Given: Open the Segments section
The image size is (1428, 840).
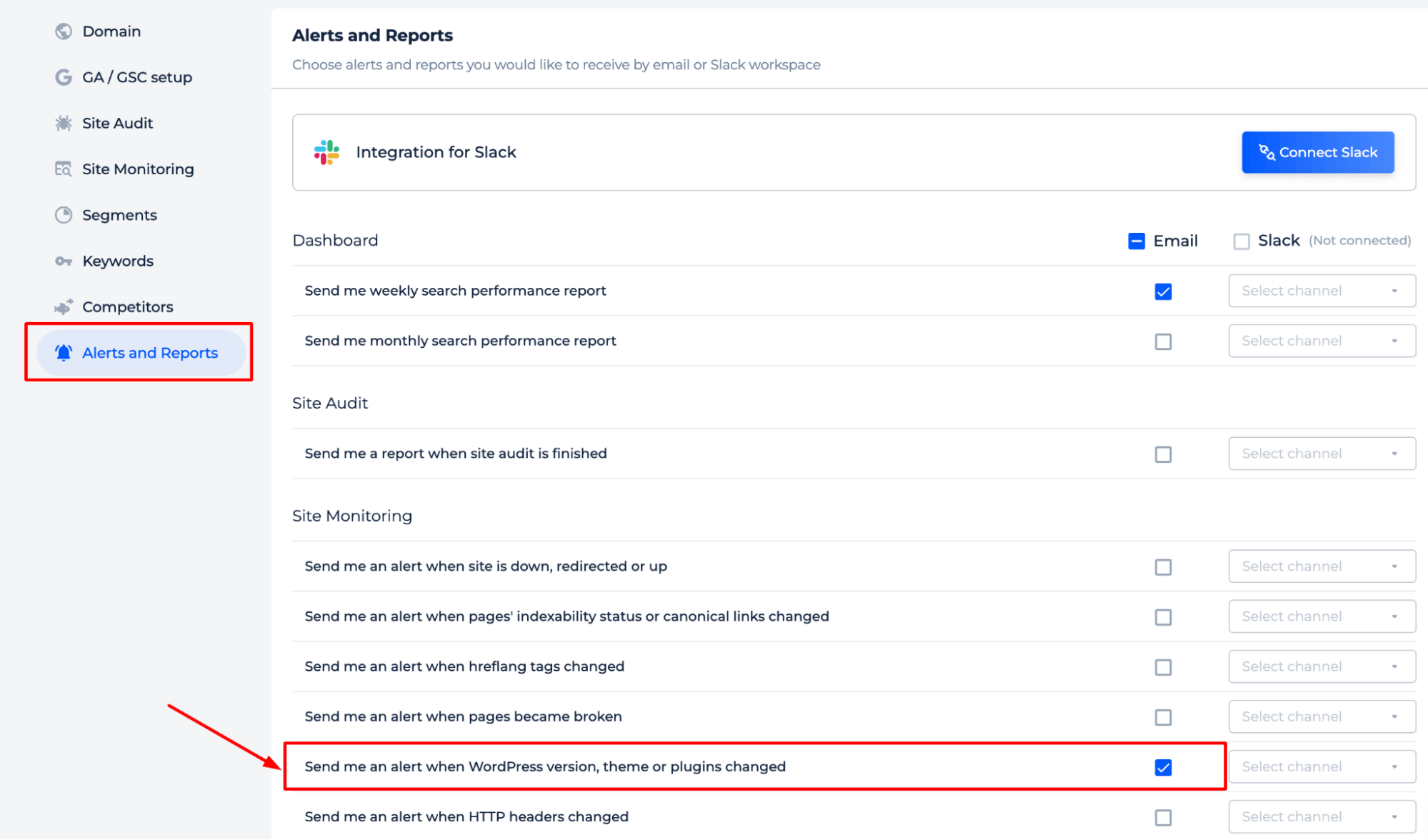Looking at the screenshot, I should (119, 215).
